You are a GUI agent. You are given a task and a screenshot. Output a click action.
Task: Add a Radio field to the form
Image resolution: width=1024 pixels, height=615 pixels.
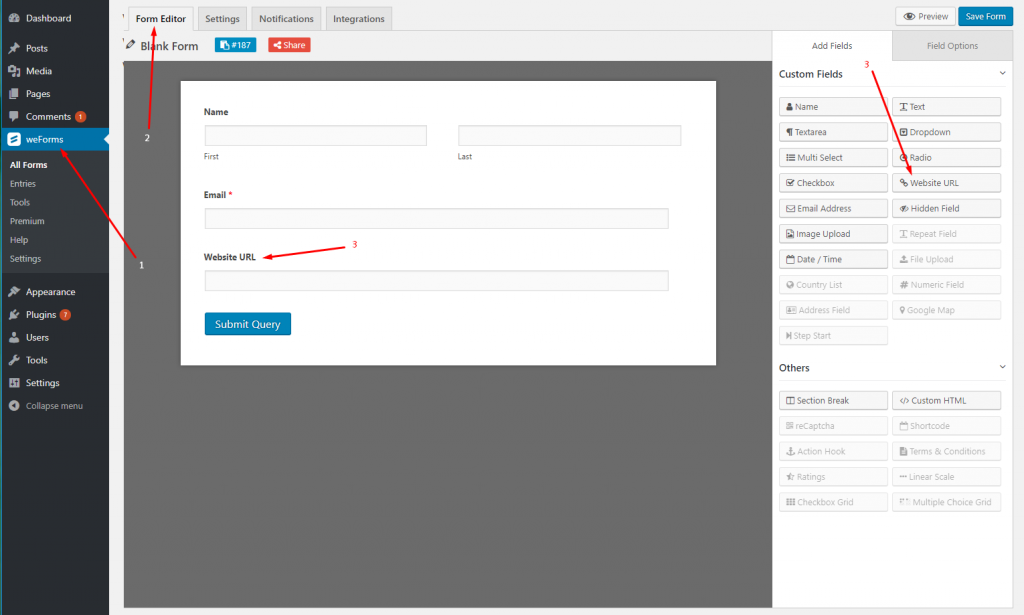click(x=946, y=158)
